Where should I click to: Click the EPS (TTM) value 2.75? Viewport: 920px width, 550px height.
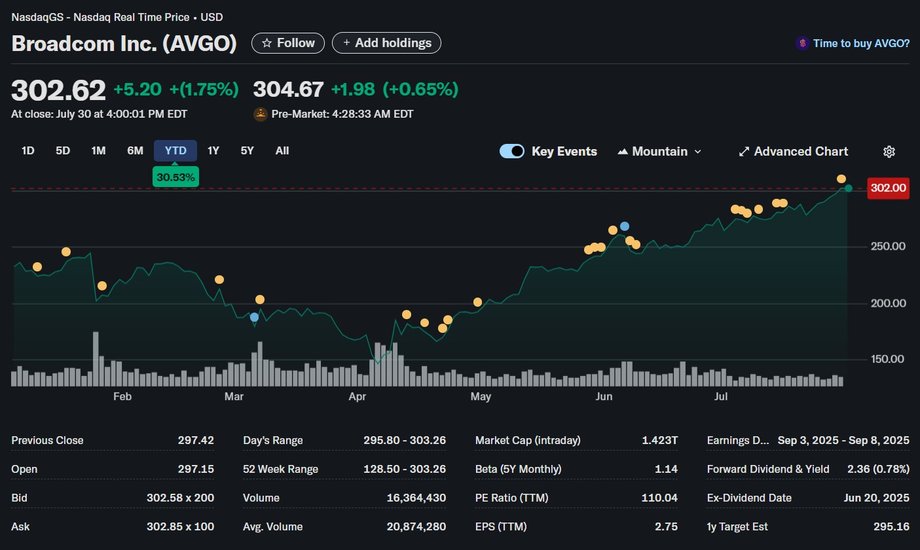[666, 527]
